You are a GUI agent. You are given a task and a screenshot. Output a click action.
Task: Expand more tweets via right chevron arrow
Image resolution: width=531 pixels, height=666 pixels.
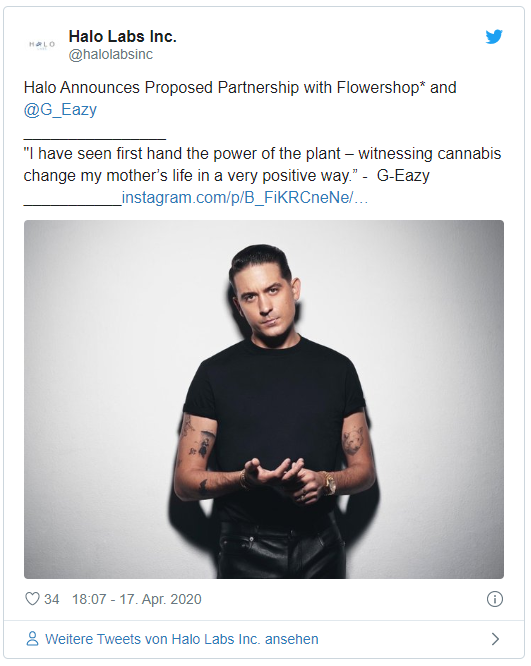click(495, 639)
